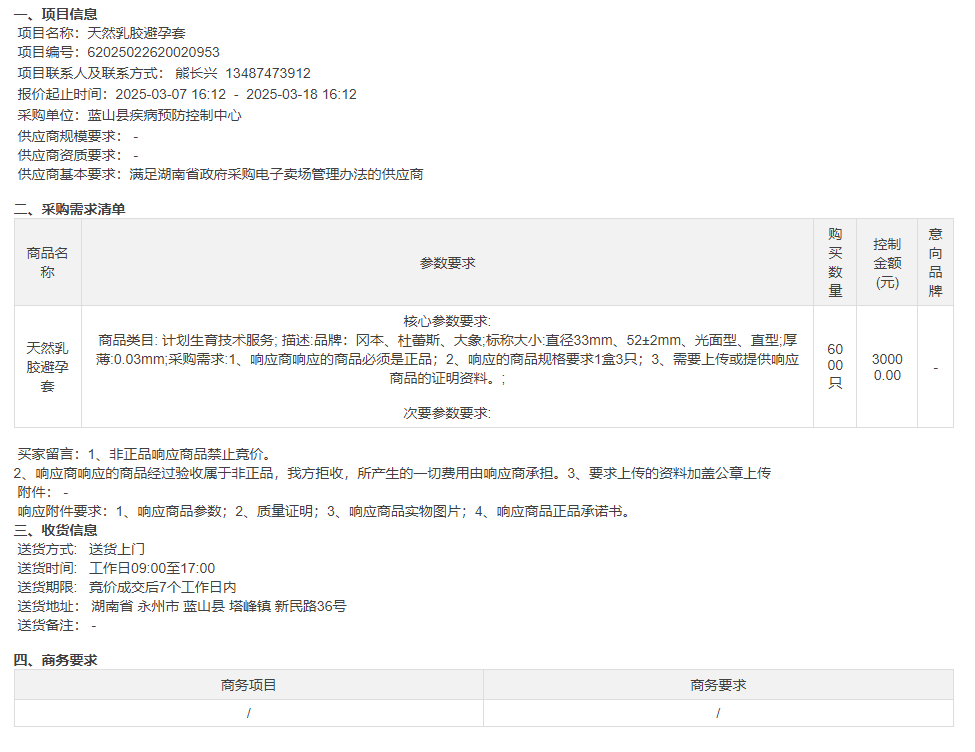Click the project number 62025022620020953

pos(153,52)
